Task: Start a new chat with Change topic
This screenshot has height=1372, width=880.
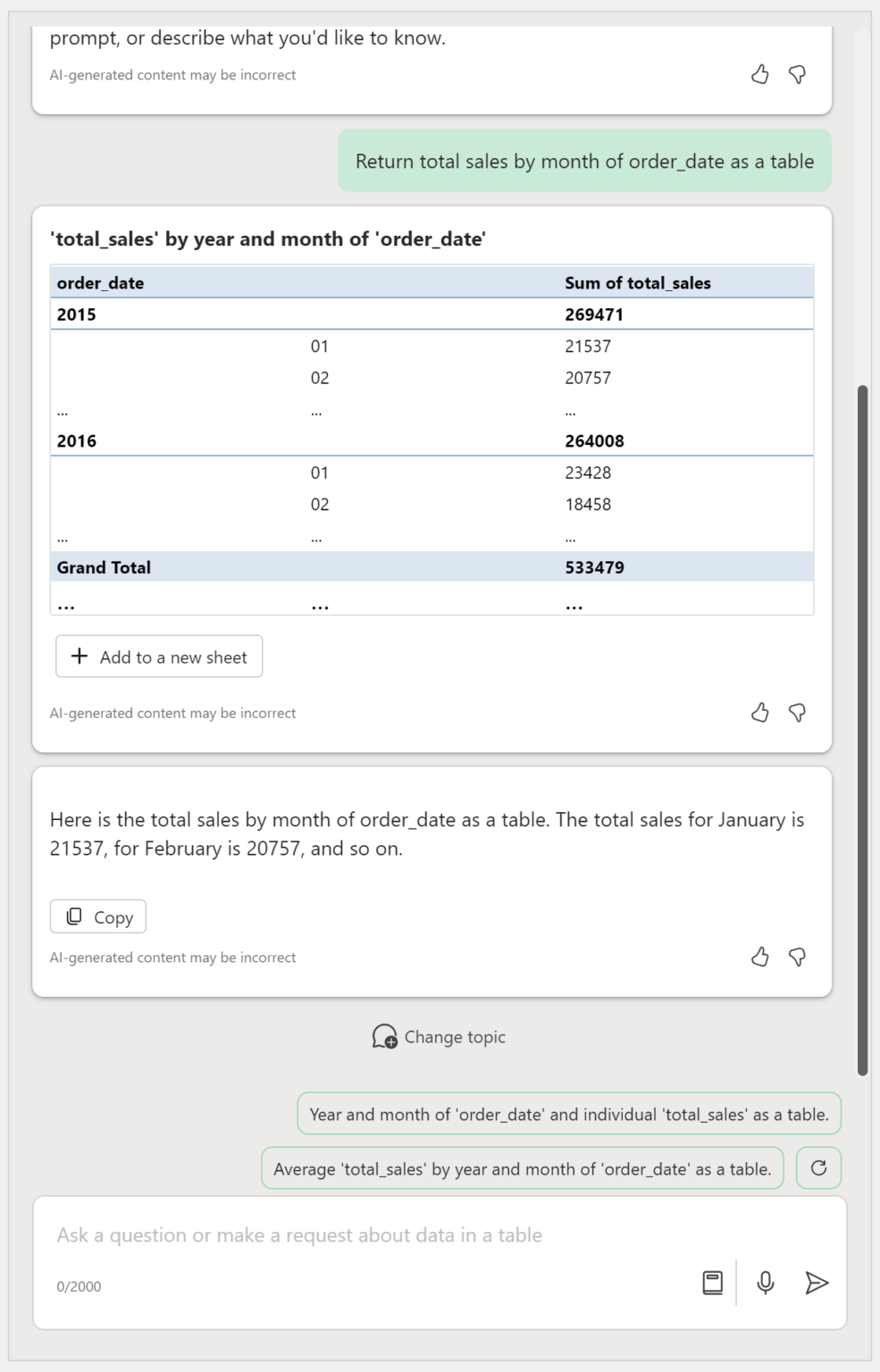Action: coord(439,1037)
